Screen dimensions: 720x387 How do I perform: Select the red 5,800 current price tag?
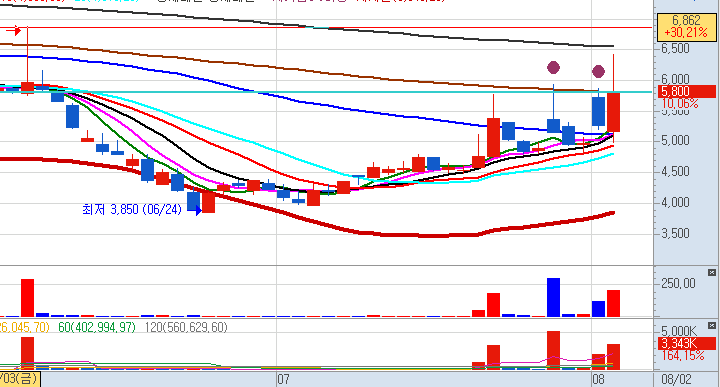pos(687,91)
